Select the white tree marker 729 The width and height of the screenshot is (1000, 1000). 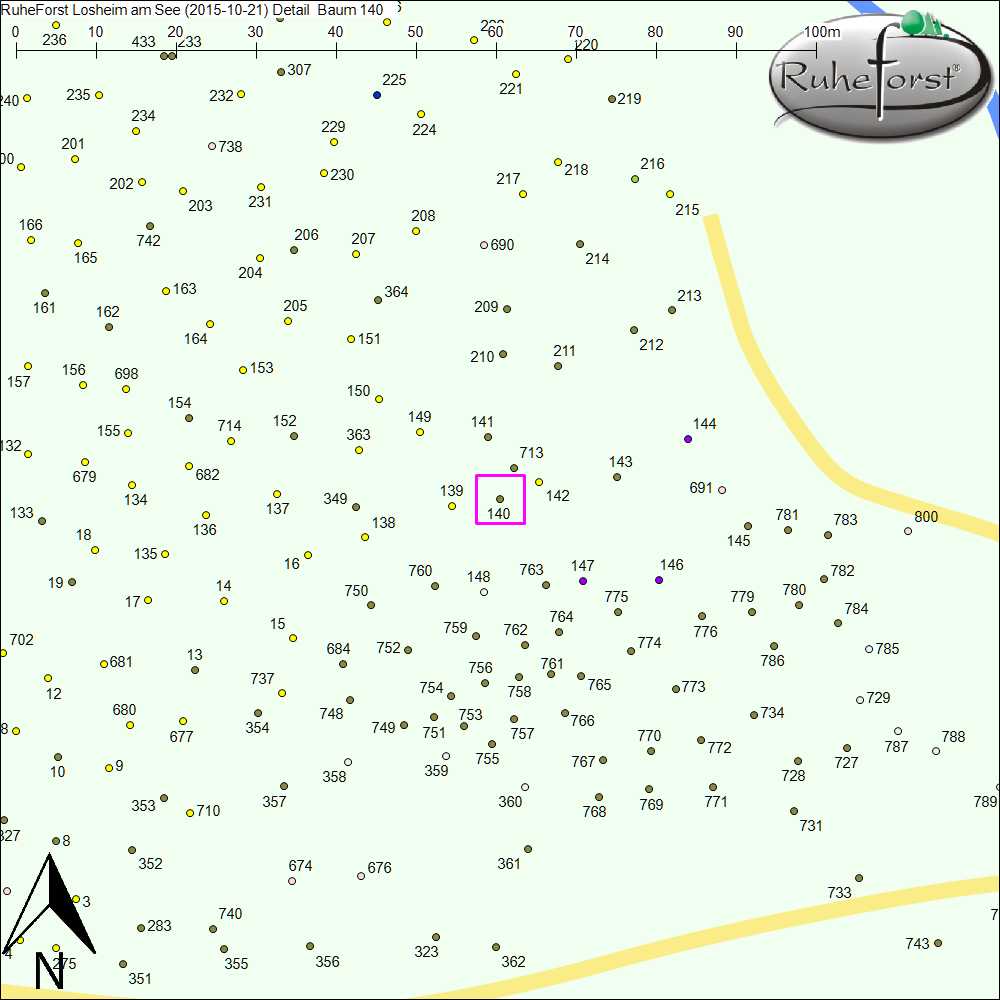point(860,700)
